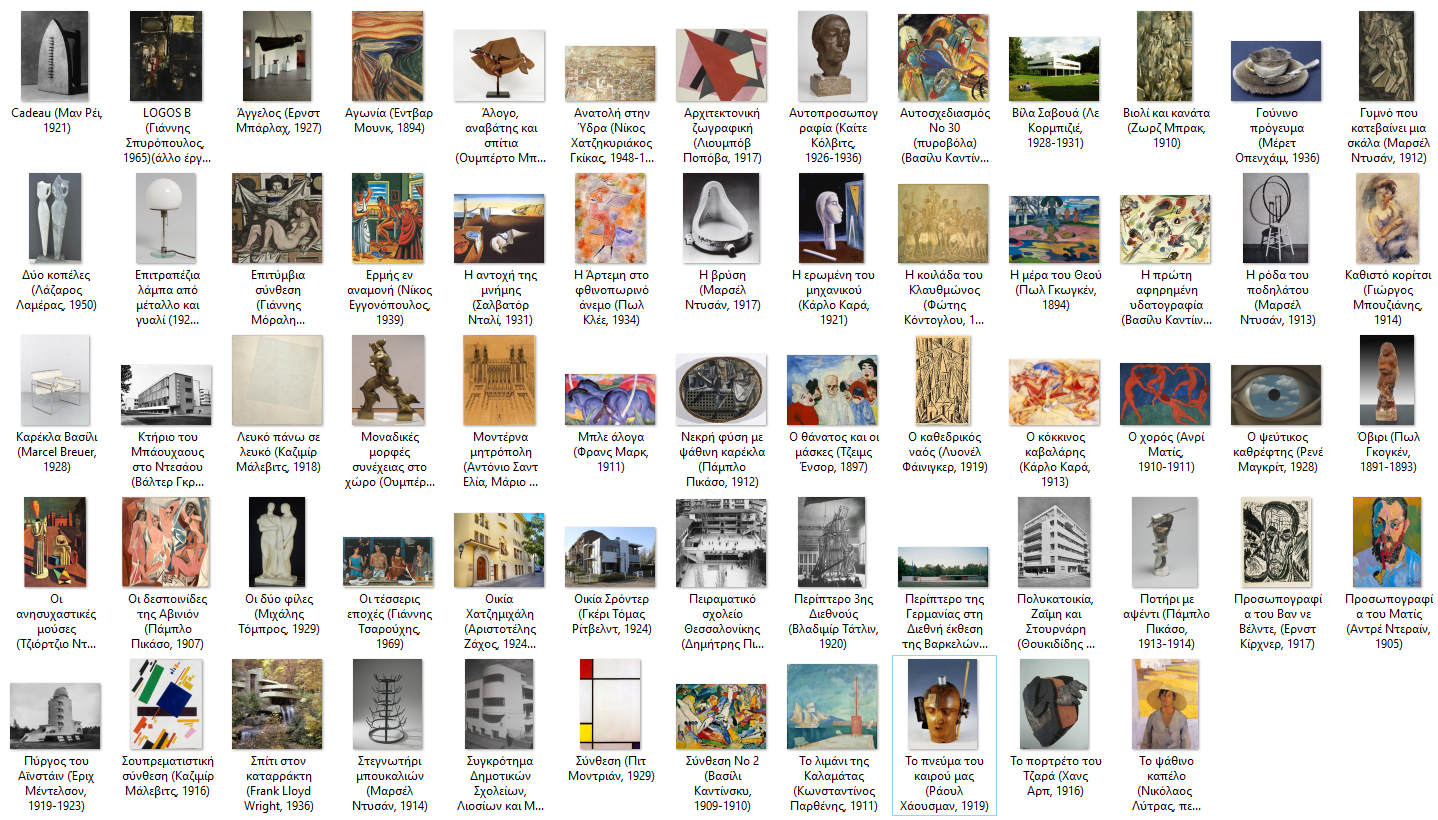Image resolution: width=1438 pixels, height=820 pixels.
Task: Click Η ερωμένη του μηχανικού thumbnail
Action: pos(833,218)
